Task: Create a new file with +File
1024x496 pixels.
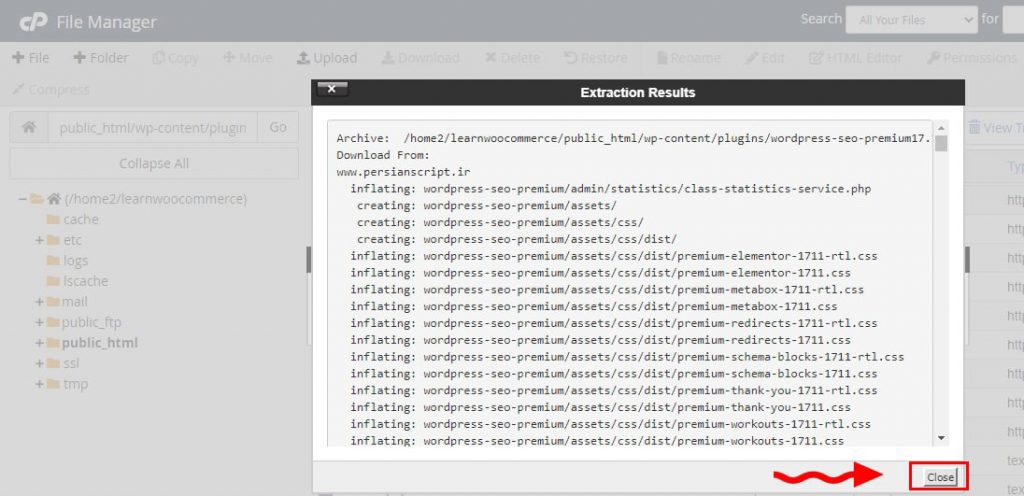Action: click(30, 58)
